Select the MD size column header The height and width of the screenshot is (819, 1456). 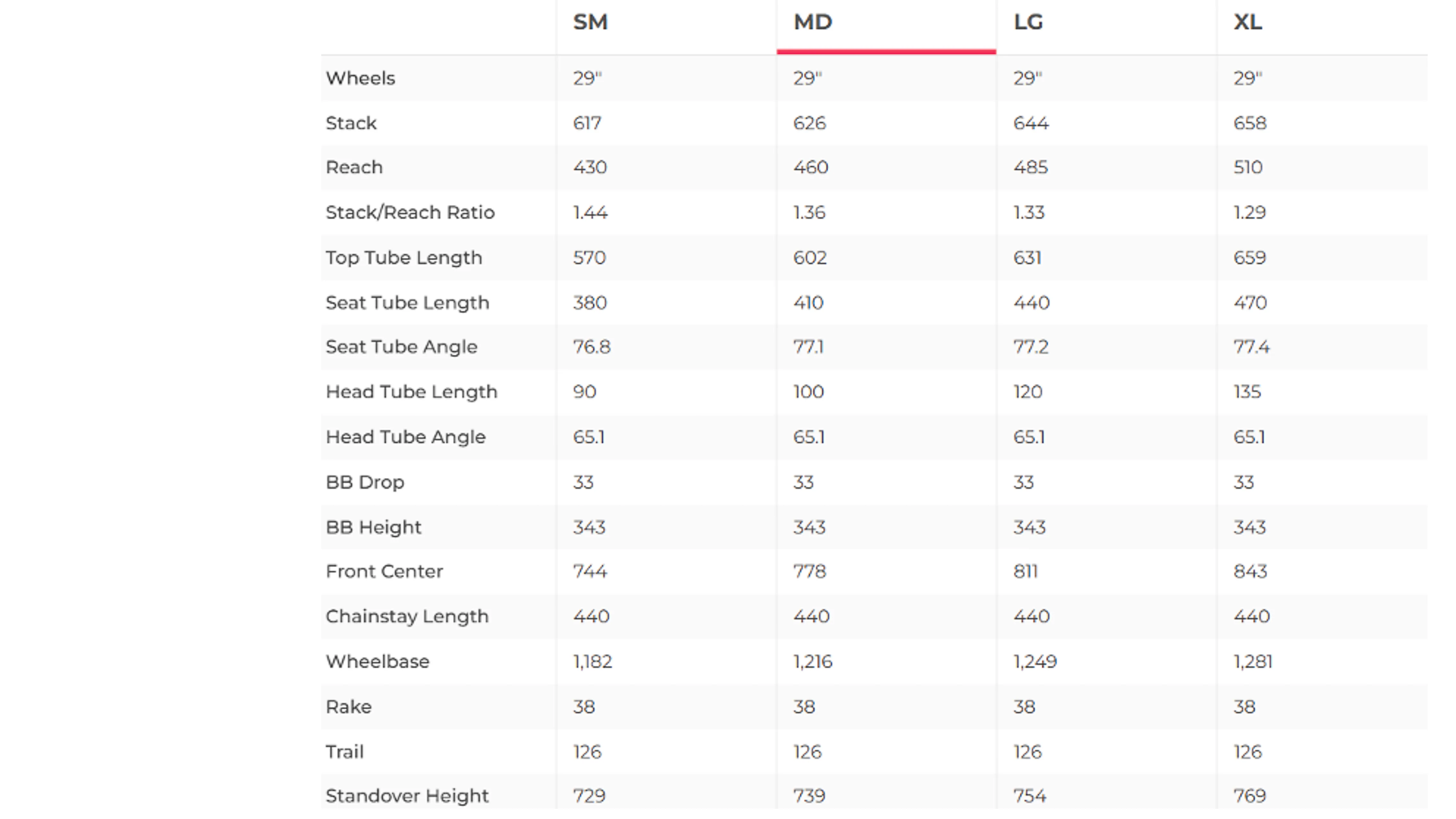click(813, 22)
